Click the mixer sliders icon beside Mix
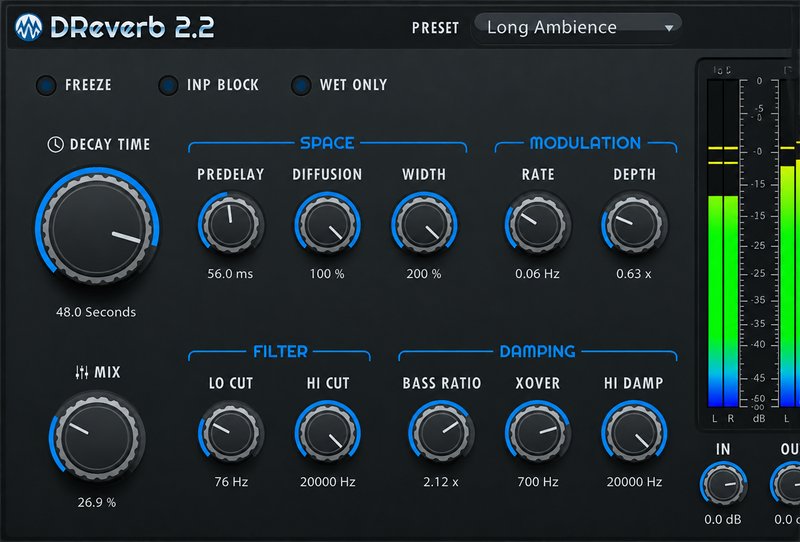The height and width of the screenshot is (542, 800). 82,372
